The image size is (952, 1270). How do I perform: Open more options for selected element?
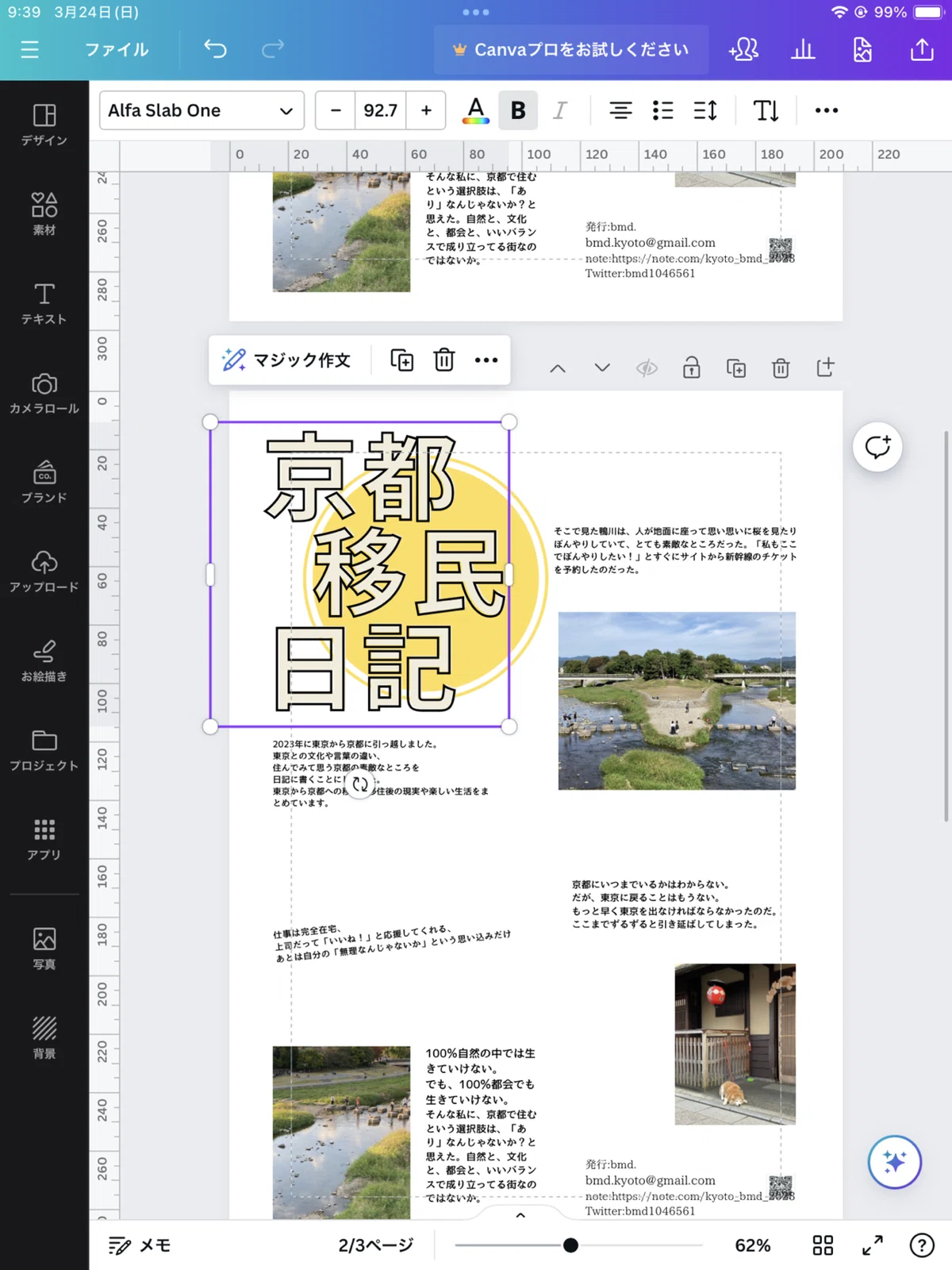click(486, 360)
